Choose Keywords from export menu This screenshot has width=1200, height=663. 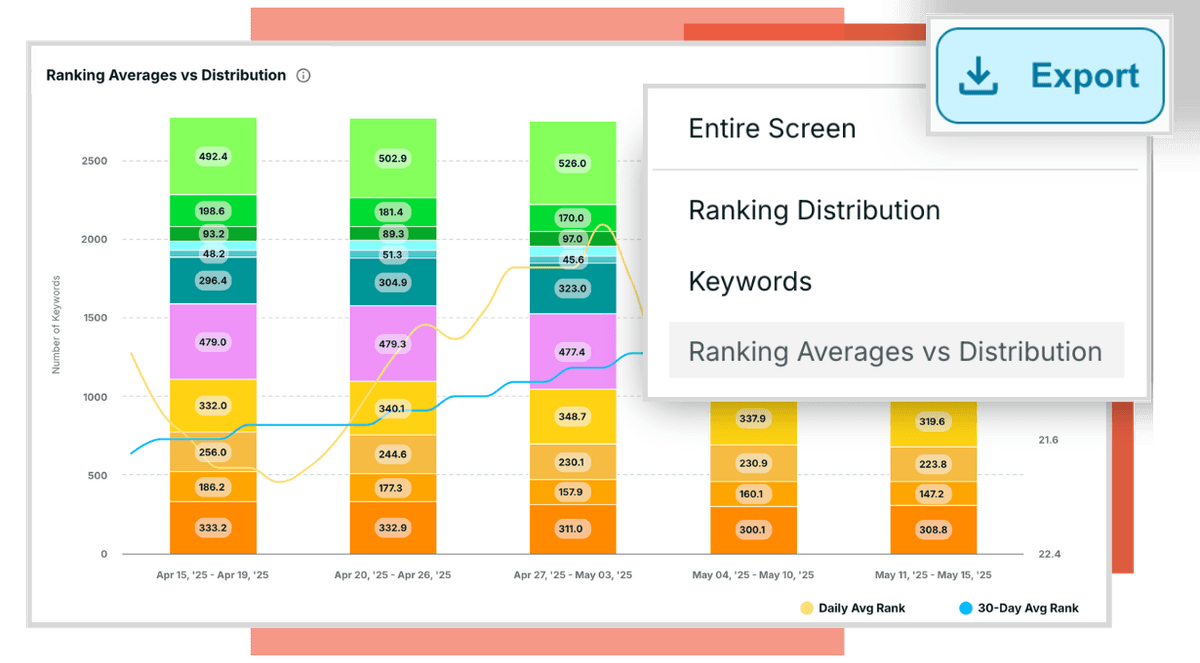[x=750, y=282]
